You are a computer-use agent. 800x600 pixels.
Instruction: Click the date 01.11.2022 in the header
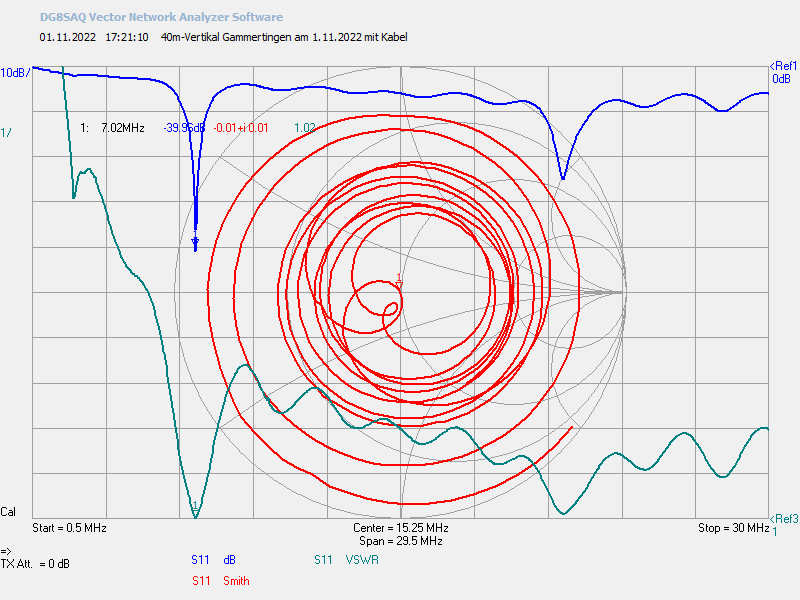[x=68, y=37]
